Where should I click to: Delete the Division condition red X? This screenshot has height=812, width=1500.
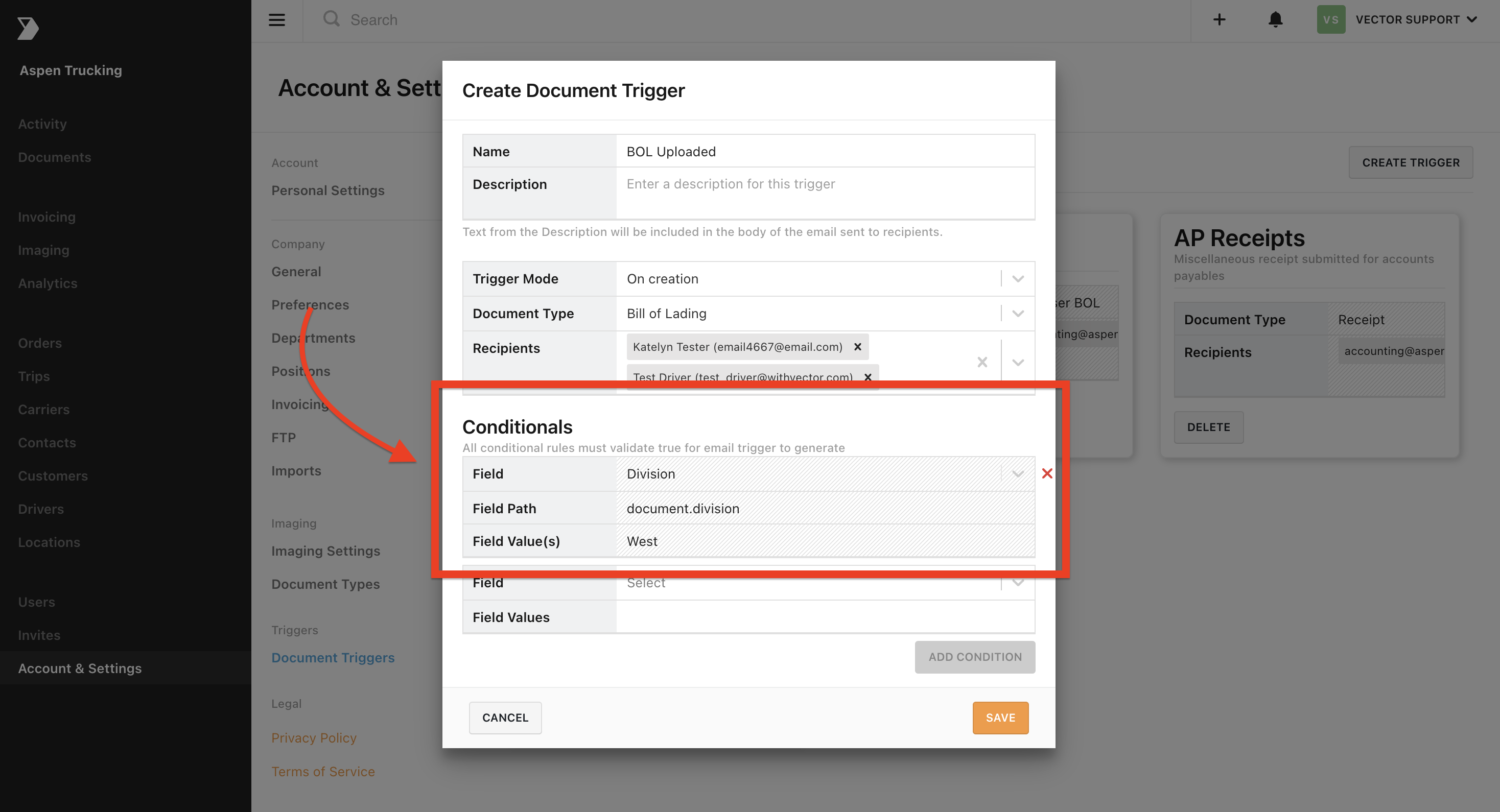point(1047,473)
